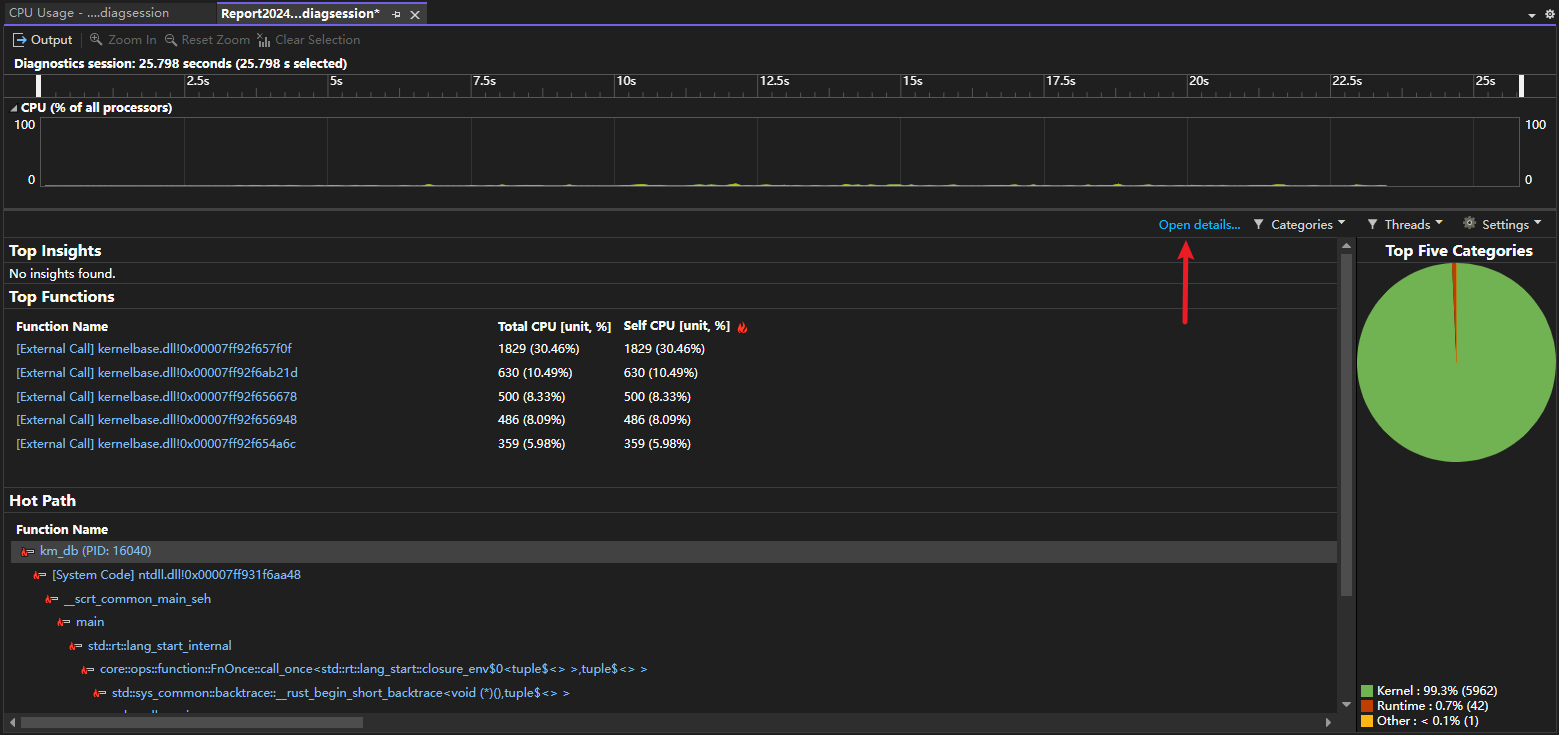Select the km_db (PID: 16040) row
The height and width of the screenshot is (735, 1559).
pos(673,552)
